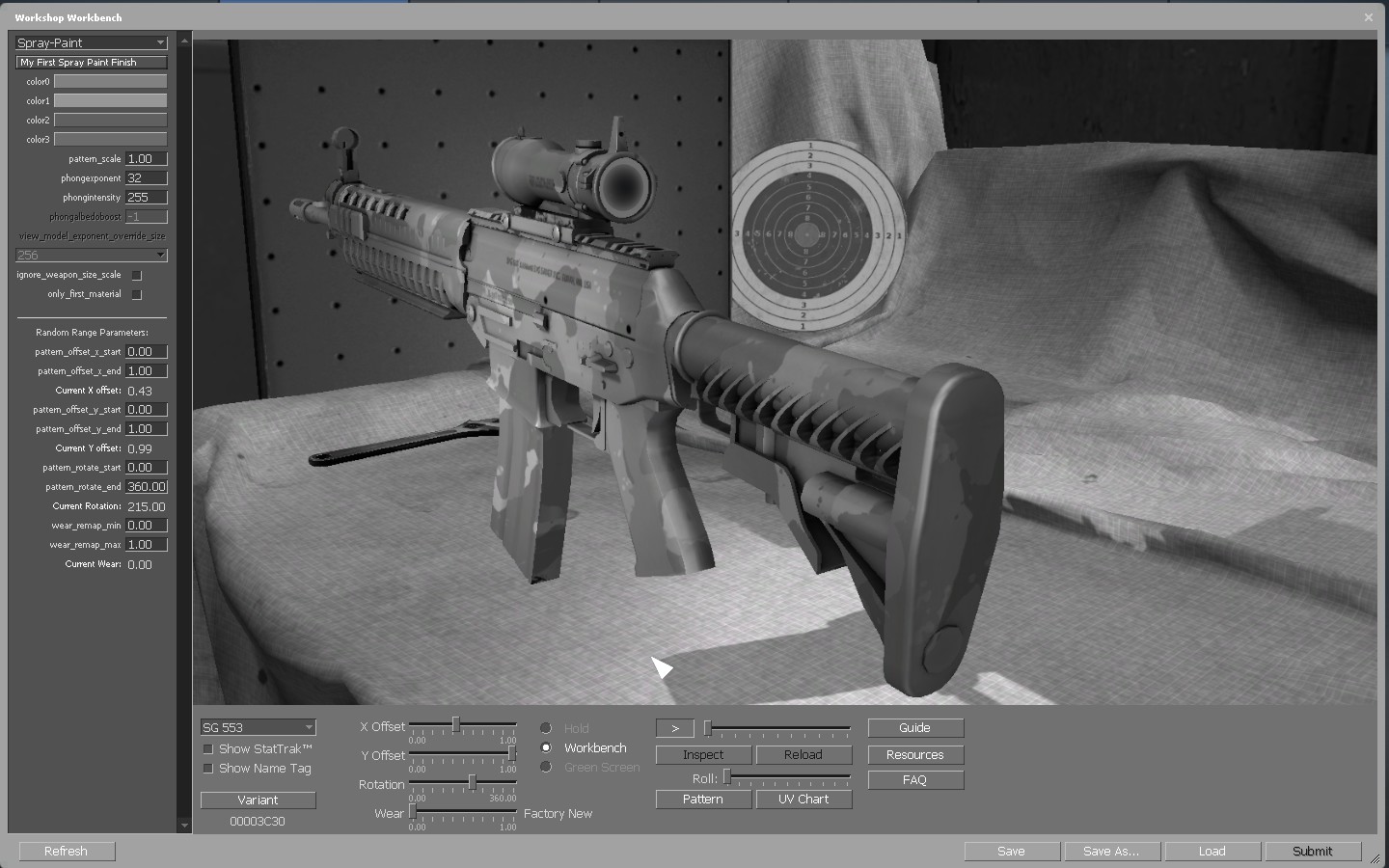
Task: Click the Y Offset slider
Action: coord(463,754)
